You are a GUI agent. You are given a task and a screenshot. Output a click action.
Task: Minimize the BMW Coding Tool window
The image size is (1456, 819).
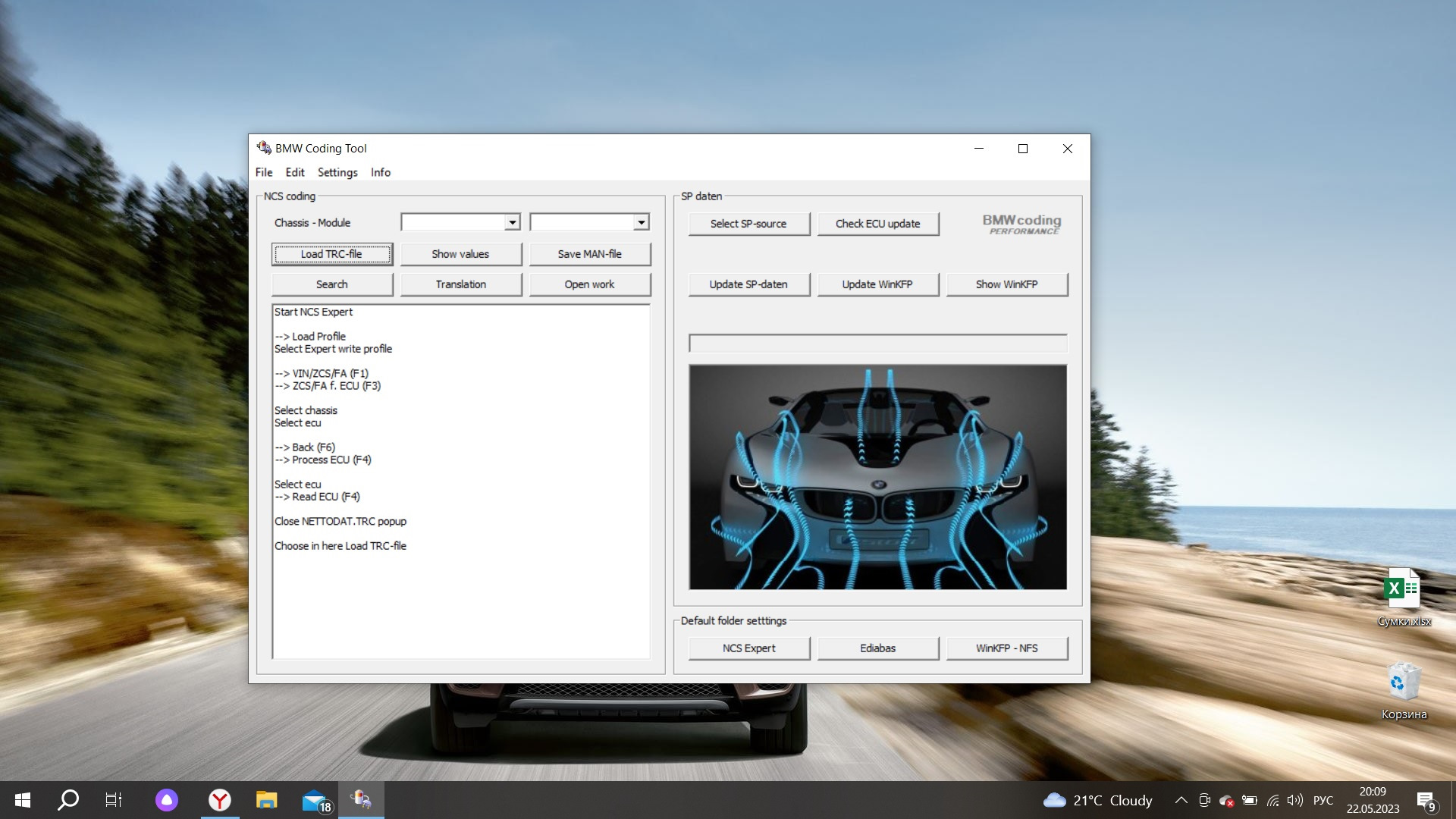(x=979, y=149)
